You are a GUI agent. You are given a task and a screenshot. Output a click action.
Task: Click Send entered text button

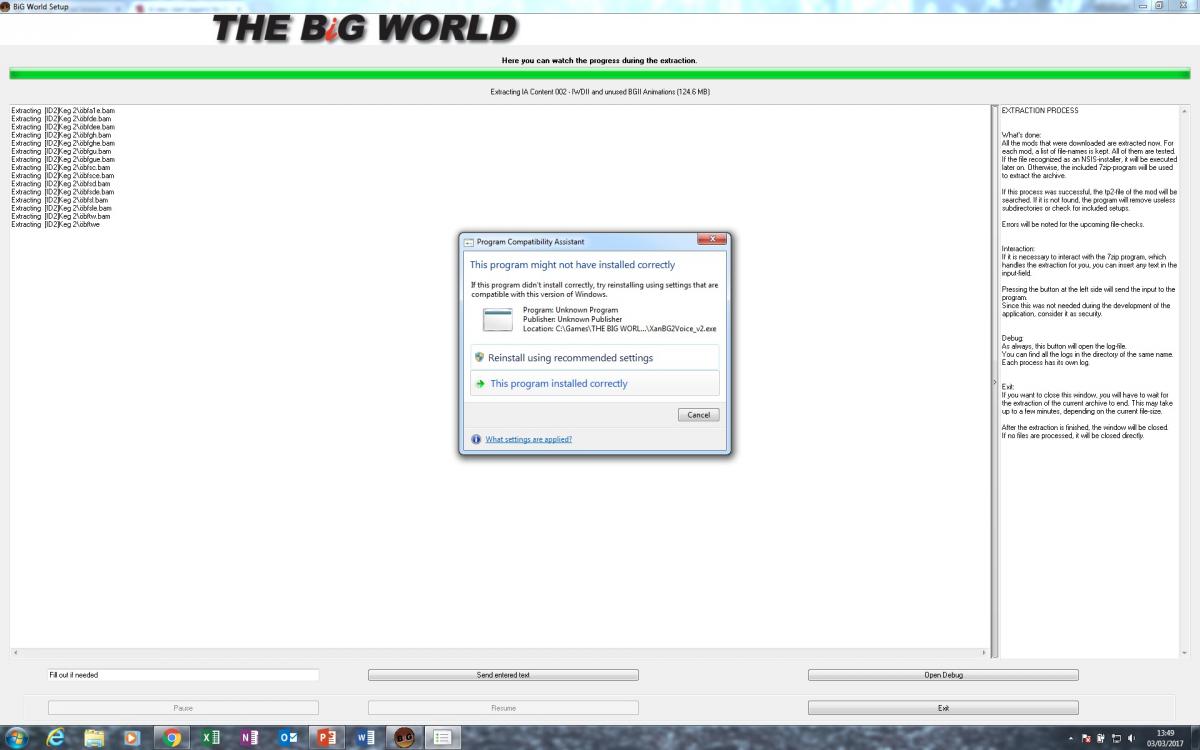click(503, 675)
